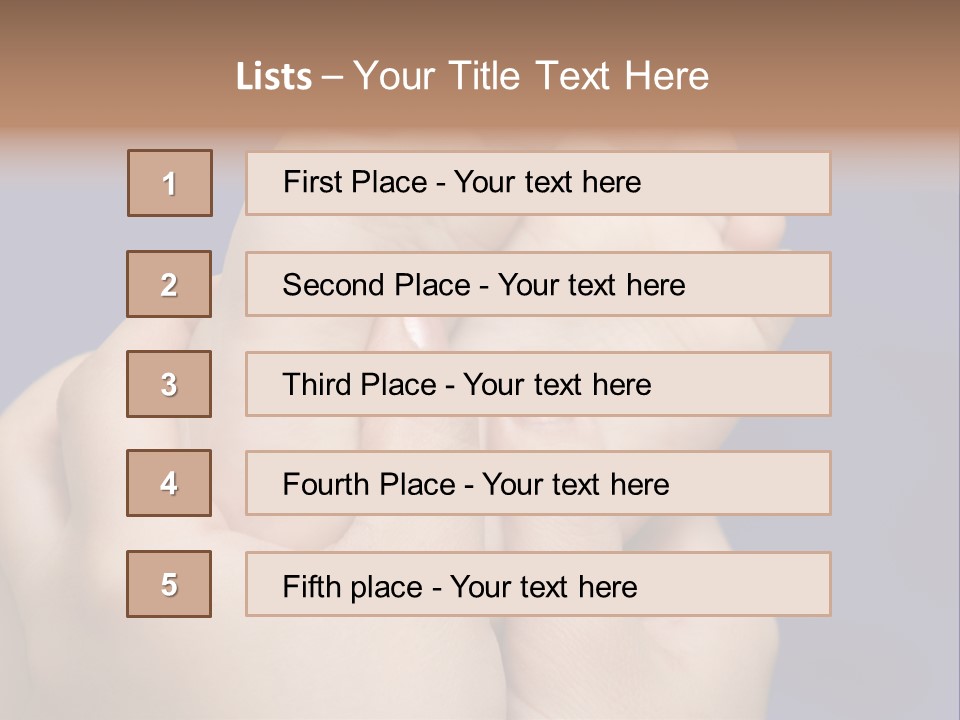Image resolution: width=960 pixels, height=720 pixels.
Task: Select the Fourth Place text bar
Action: tap(538, 483)
